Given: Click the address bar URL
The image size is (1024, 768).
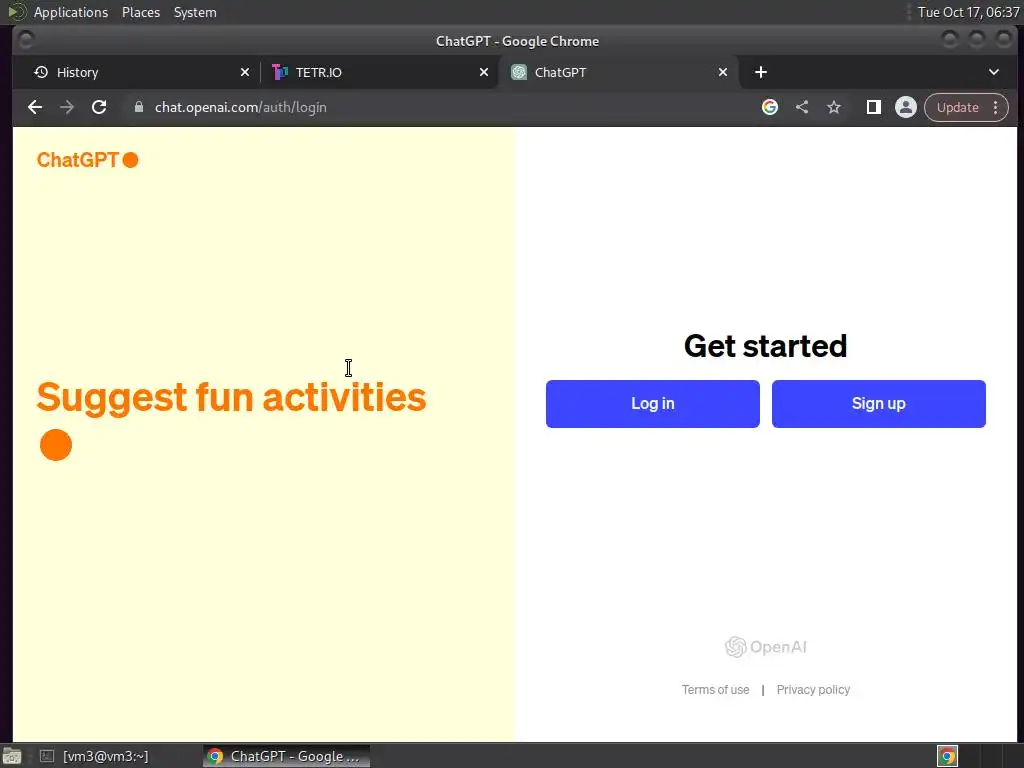Looking at the screenshot, I should point(240,107).
